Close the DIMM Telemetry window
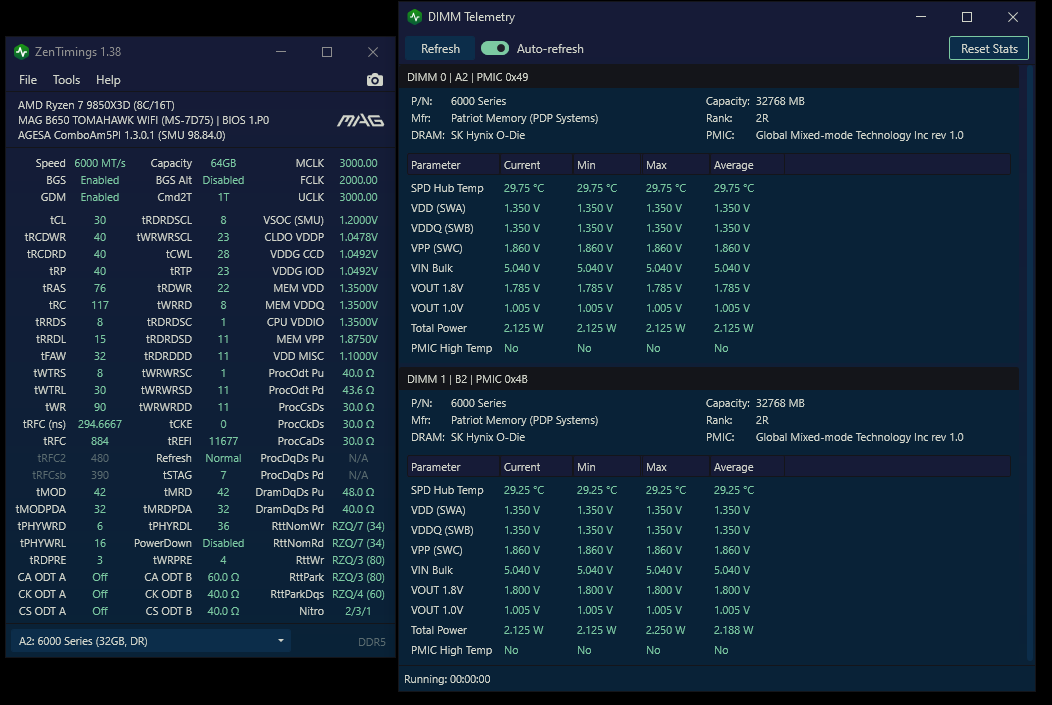 tap(1013, 17)
